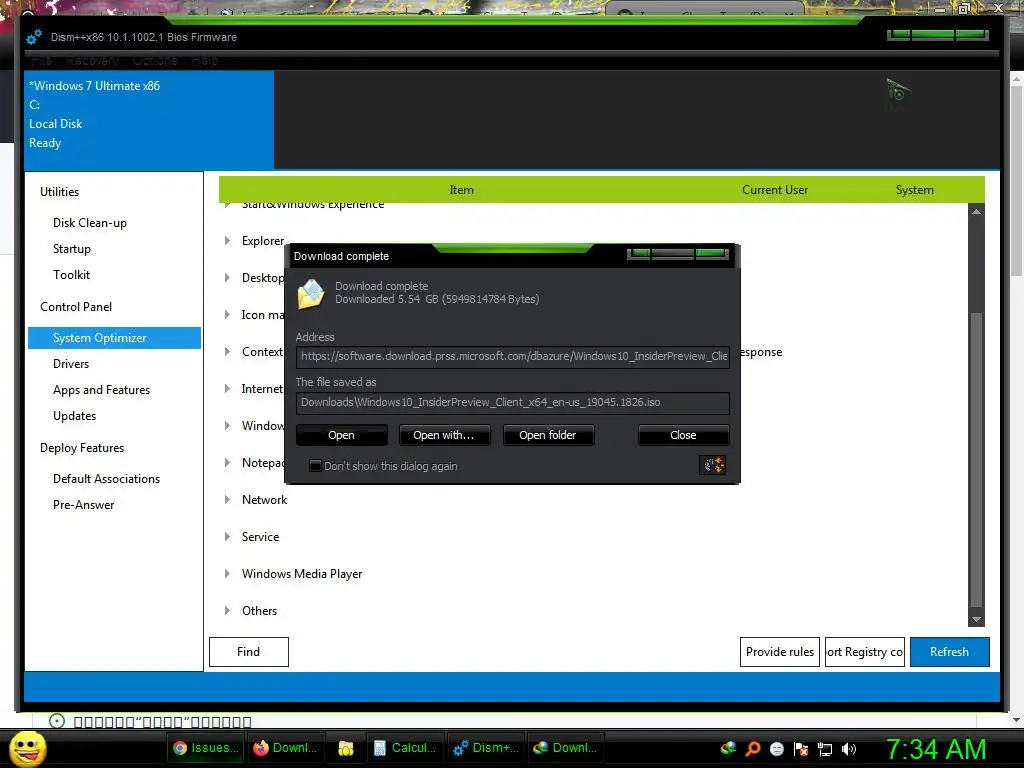Click Open with... button
The width and height of the screenshot is (1024, 768).
(444, 435)
